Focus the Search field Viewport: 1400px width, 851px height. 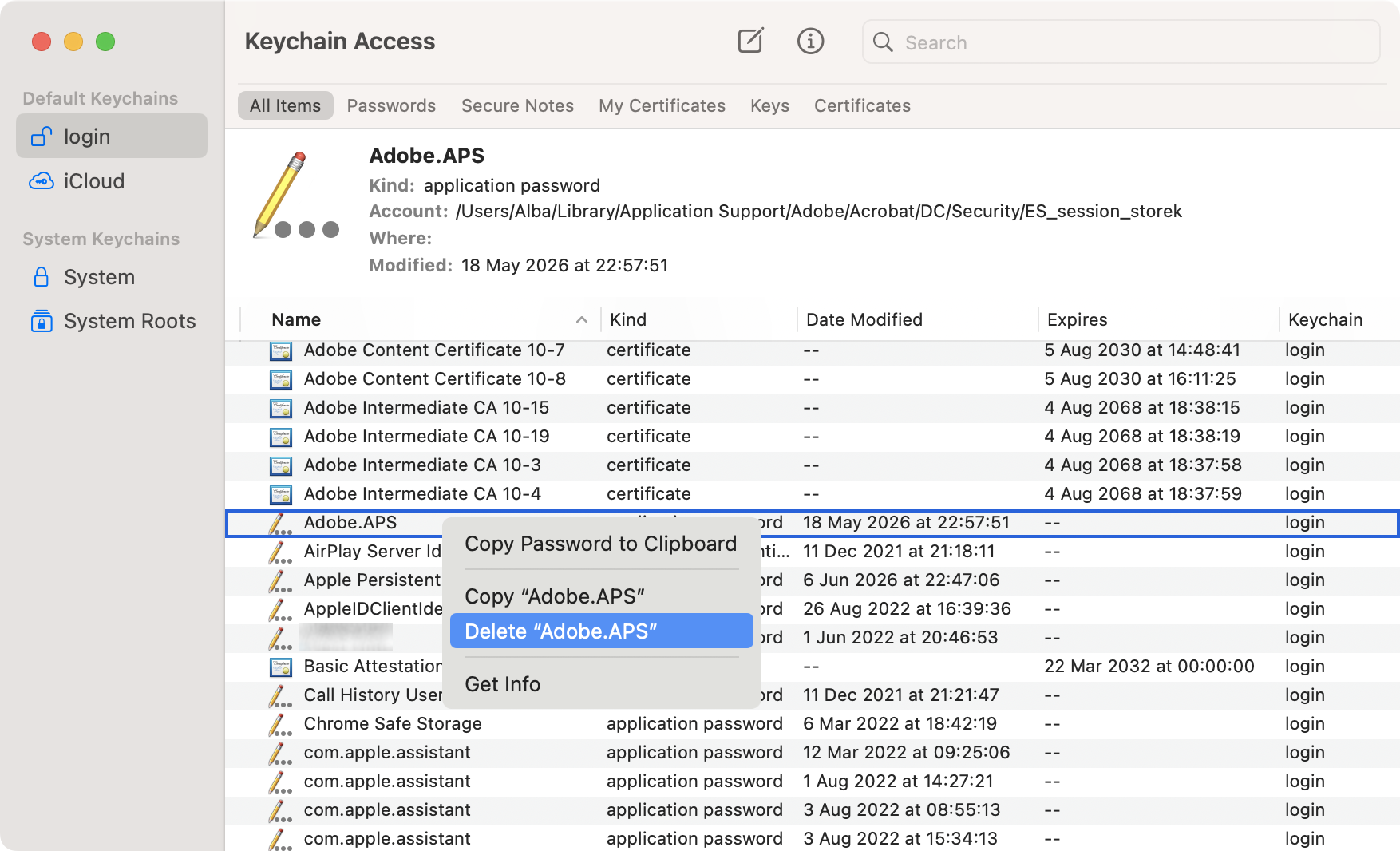(x=1121, y=42)
